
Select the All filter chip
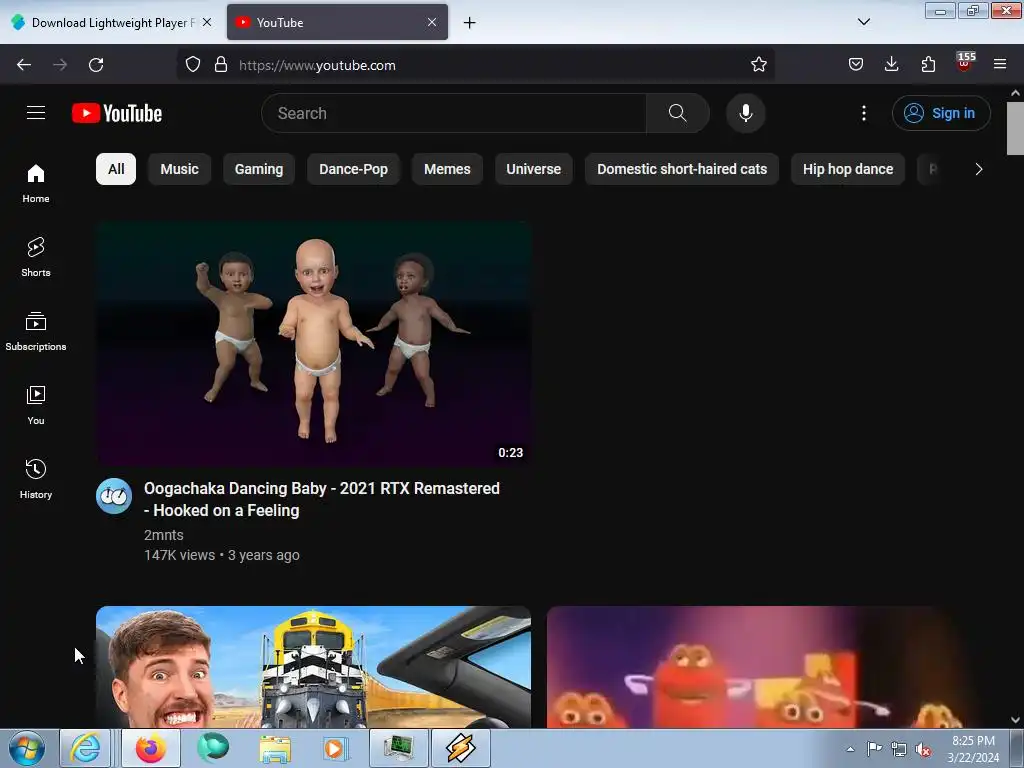click(x=116, y=169)
